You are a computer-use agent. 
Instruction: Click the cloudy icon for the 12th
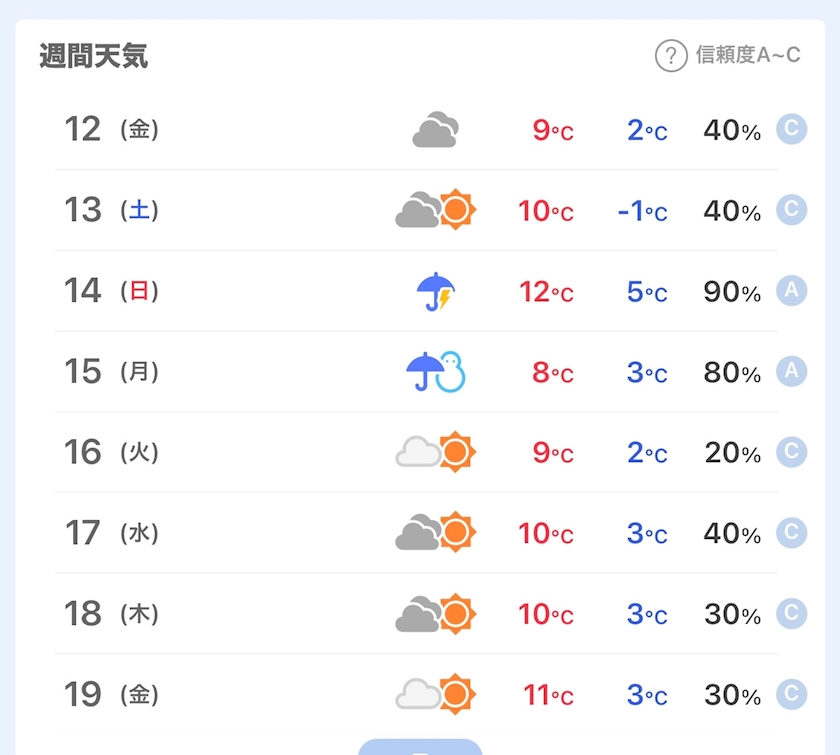pos(435,130)
